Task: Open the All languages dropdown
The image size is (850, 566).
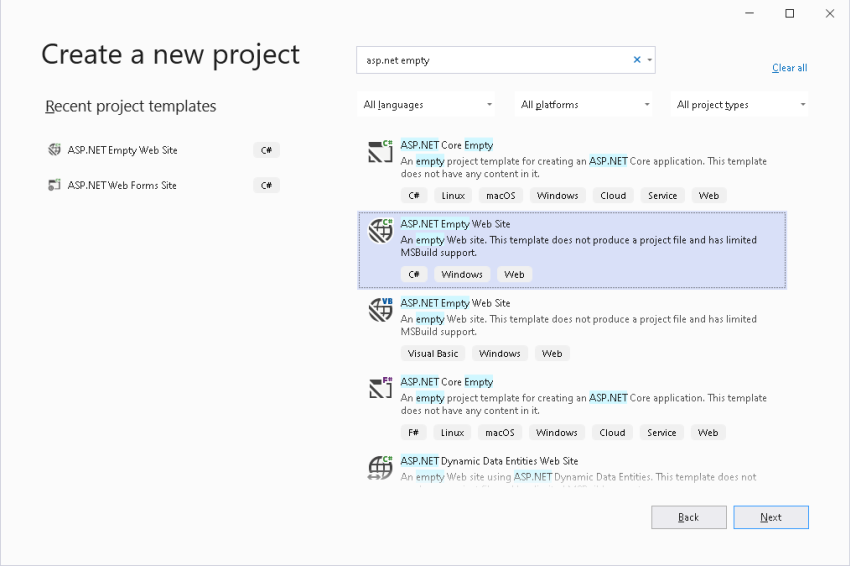Action: pos(427,105)
